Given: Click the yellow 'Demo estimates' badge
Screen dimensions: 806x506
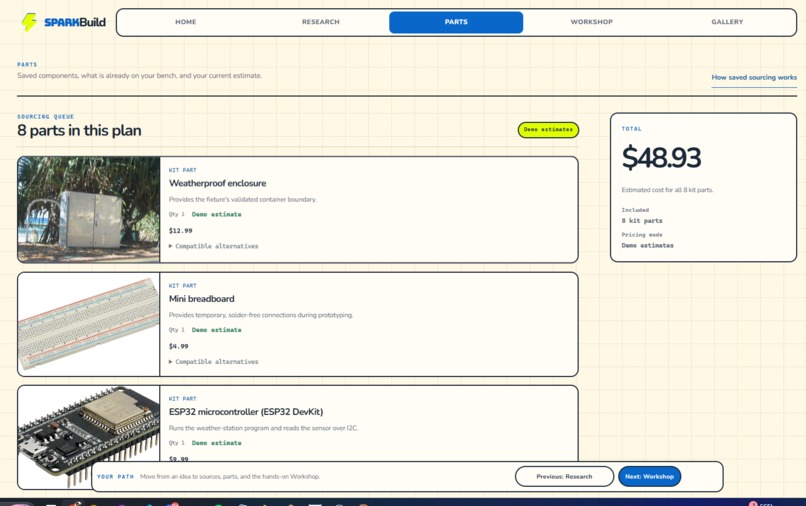Looking at the screenshot, I should 548,130.
